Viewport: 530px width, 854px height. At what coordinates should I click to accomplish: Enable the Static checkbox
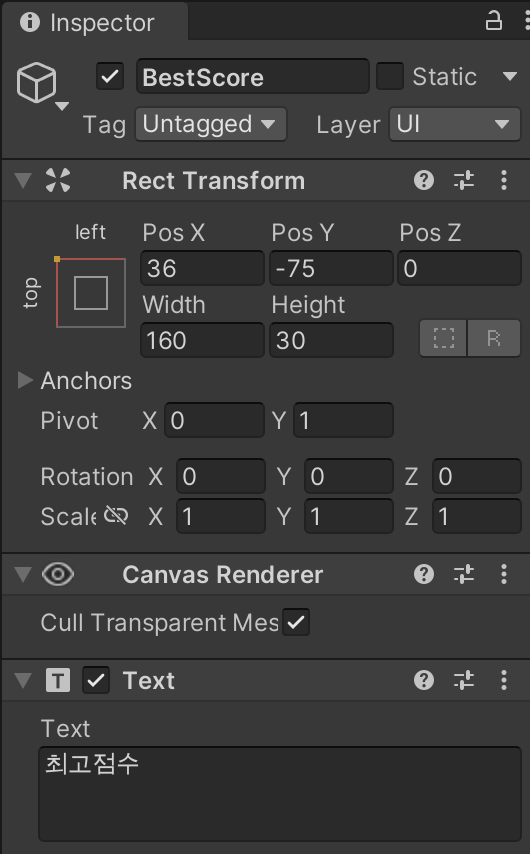point(390,76)
